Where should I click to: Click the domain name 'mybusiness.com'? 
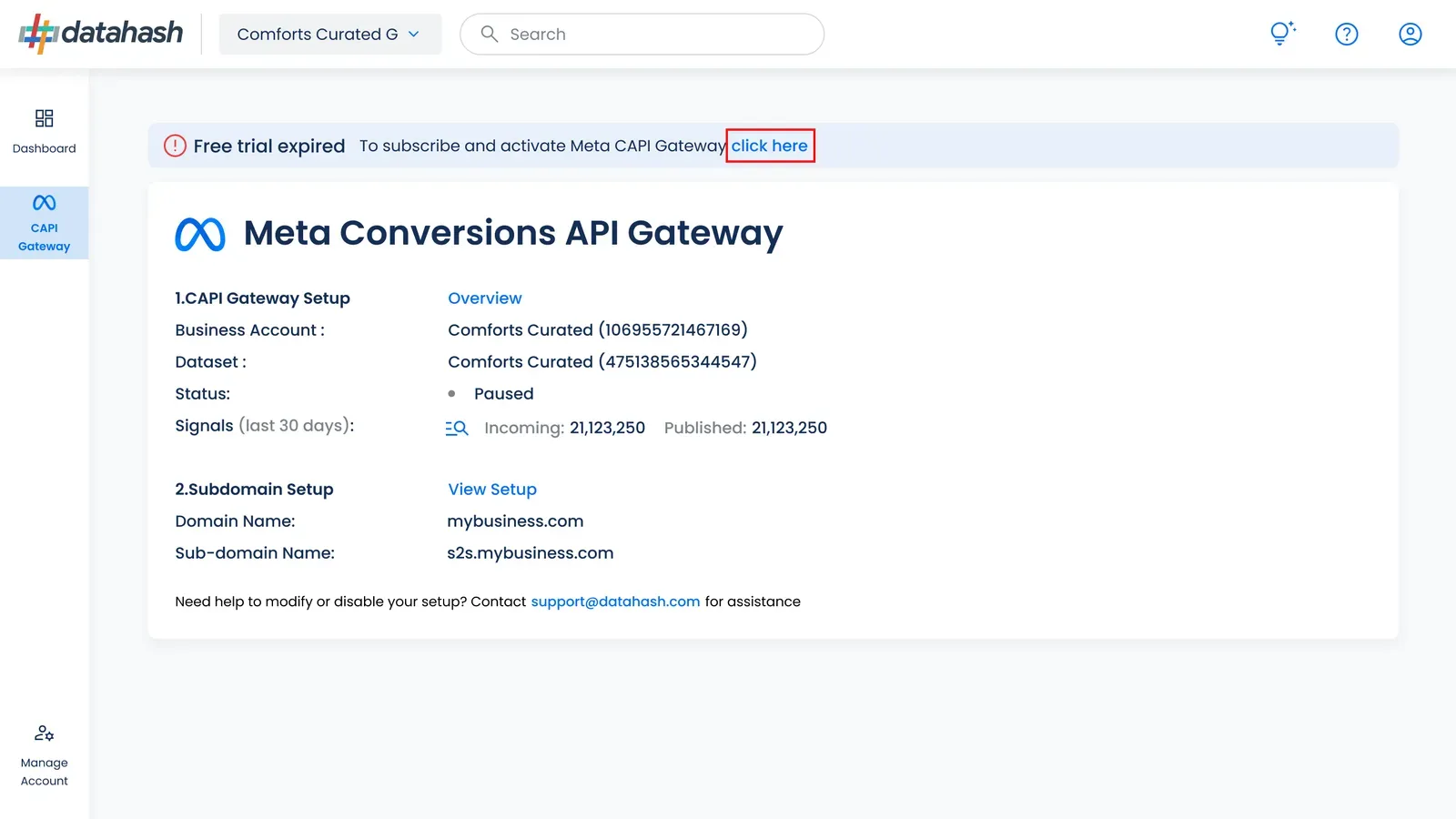click(x=515, y=521)
